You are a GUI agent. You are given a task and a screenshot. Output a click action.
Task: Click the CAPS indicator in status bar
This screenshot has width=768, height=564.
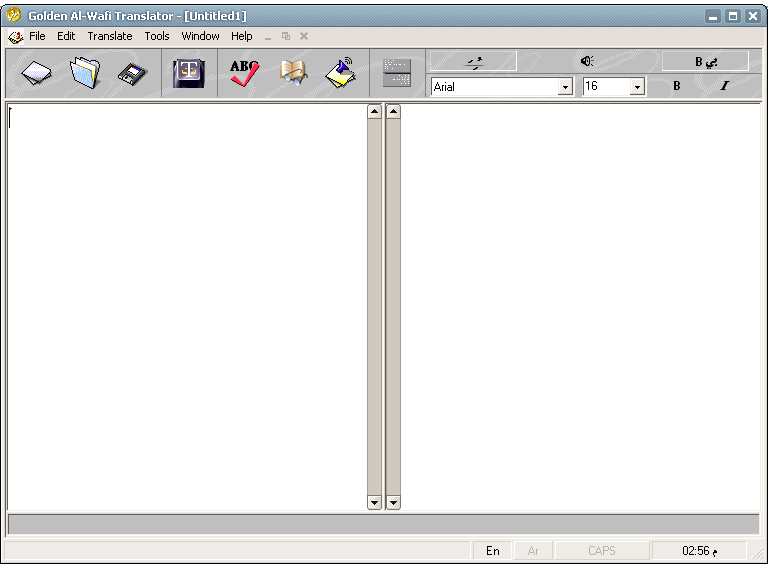(602, 551)
